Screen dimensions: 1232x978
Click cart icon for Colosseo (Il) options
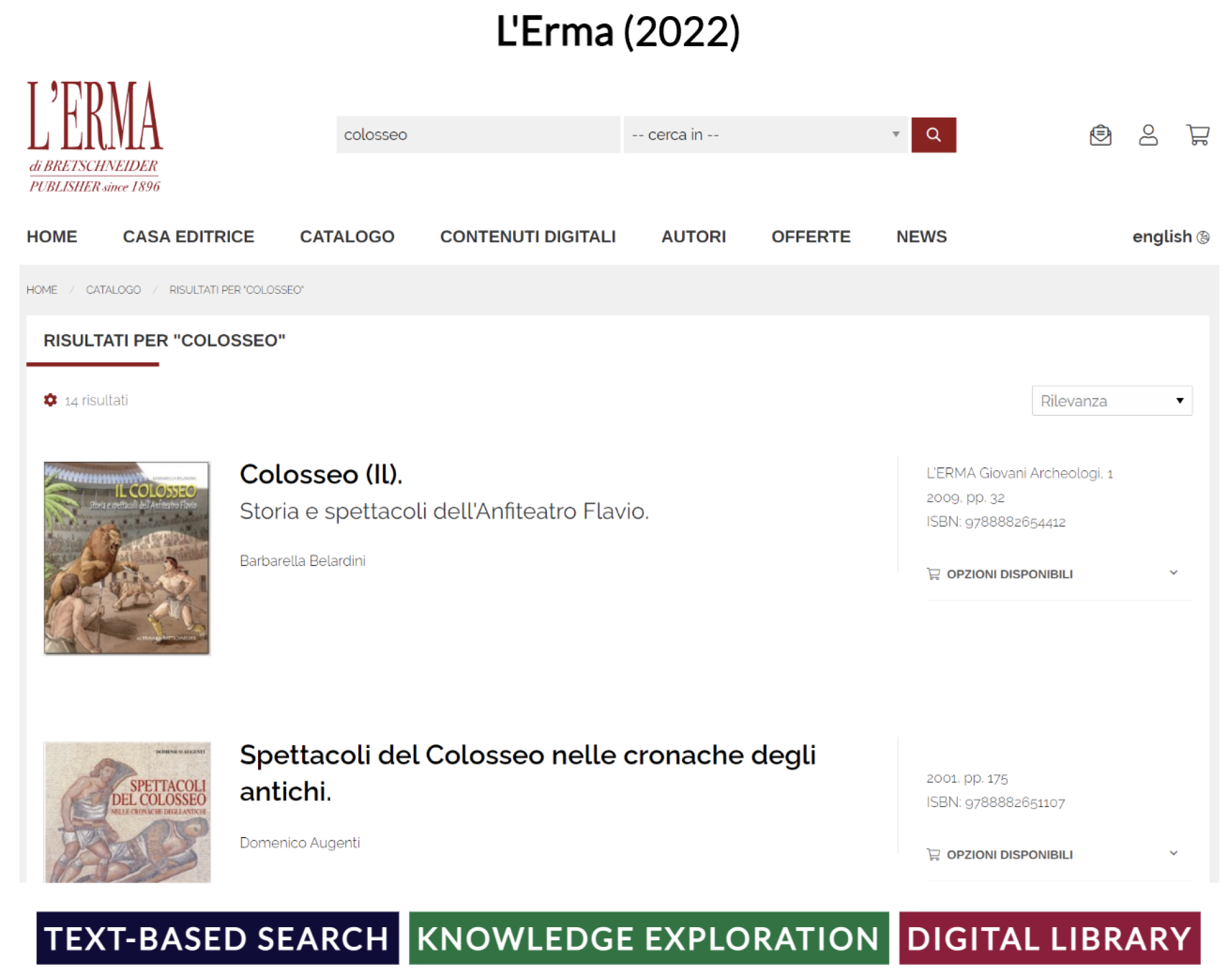point(933,574)
